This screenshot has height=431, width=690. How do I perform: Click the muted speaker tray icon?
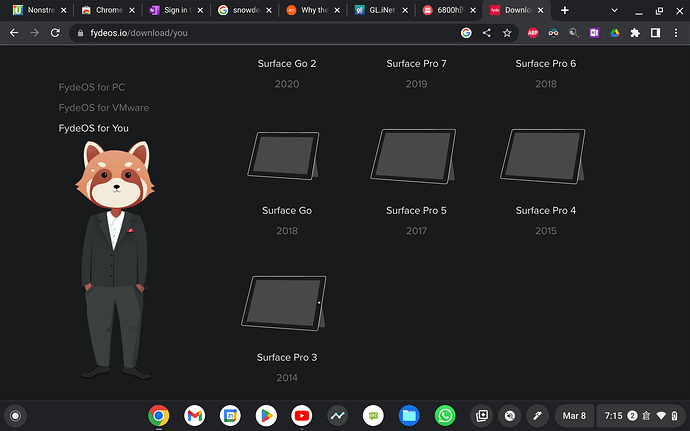pos(510,416)
